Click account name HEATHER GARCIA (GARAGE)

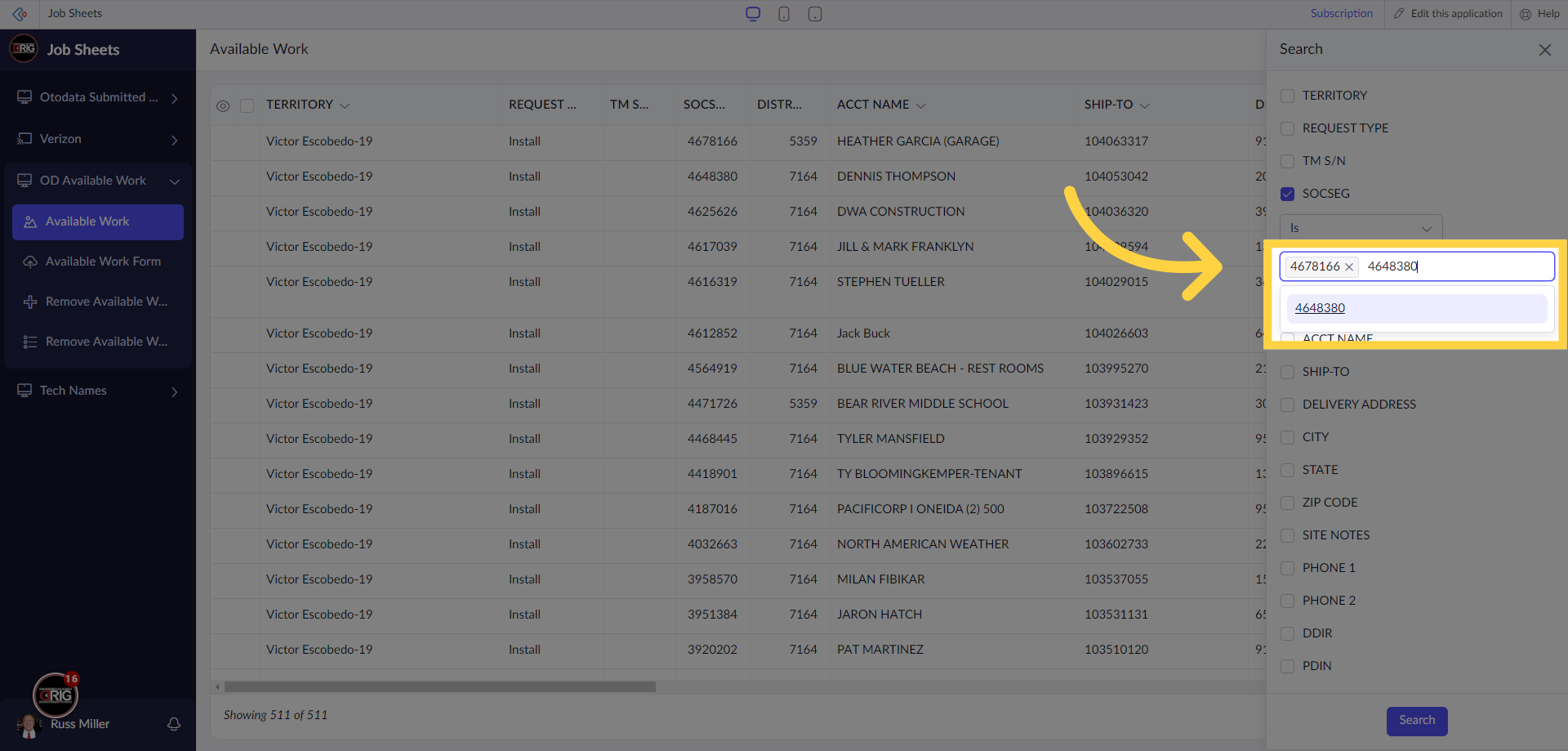[x=918, y=141]
